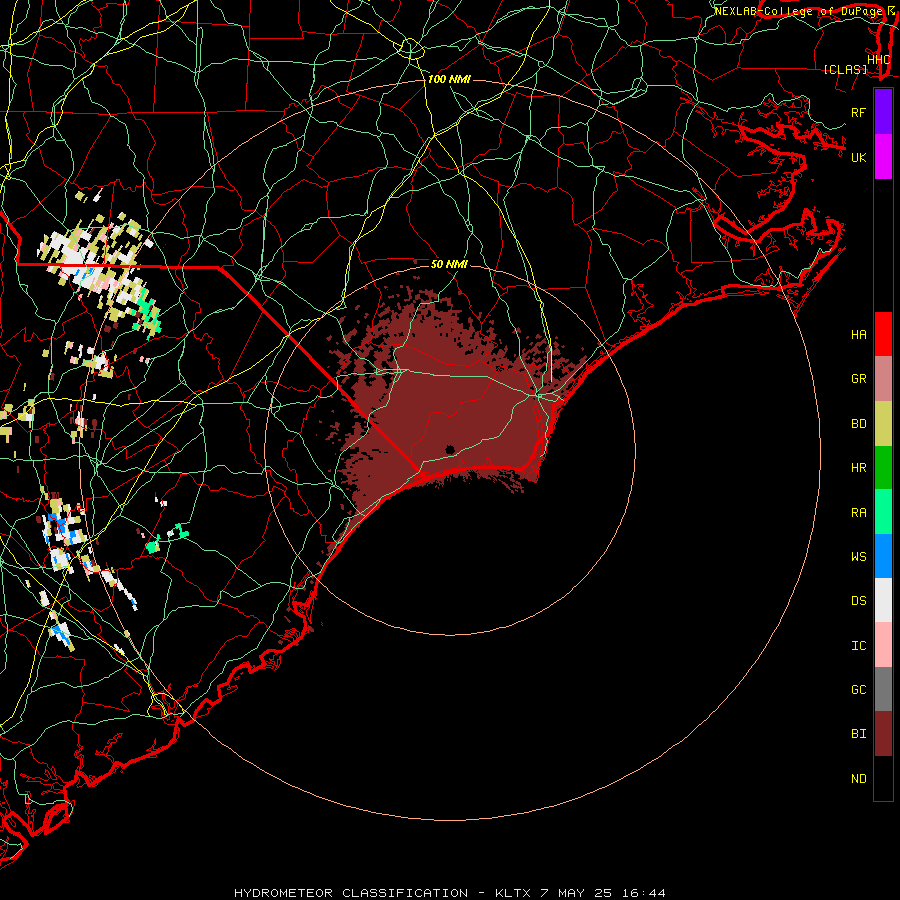This screenshot has height=900, width=900.
Task: Click the BD legend label
Action: [858, 424]
